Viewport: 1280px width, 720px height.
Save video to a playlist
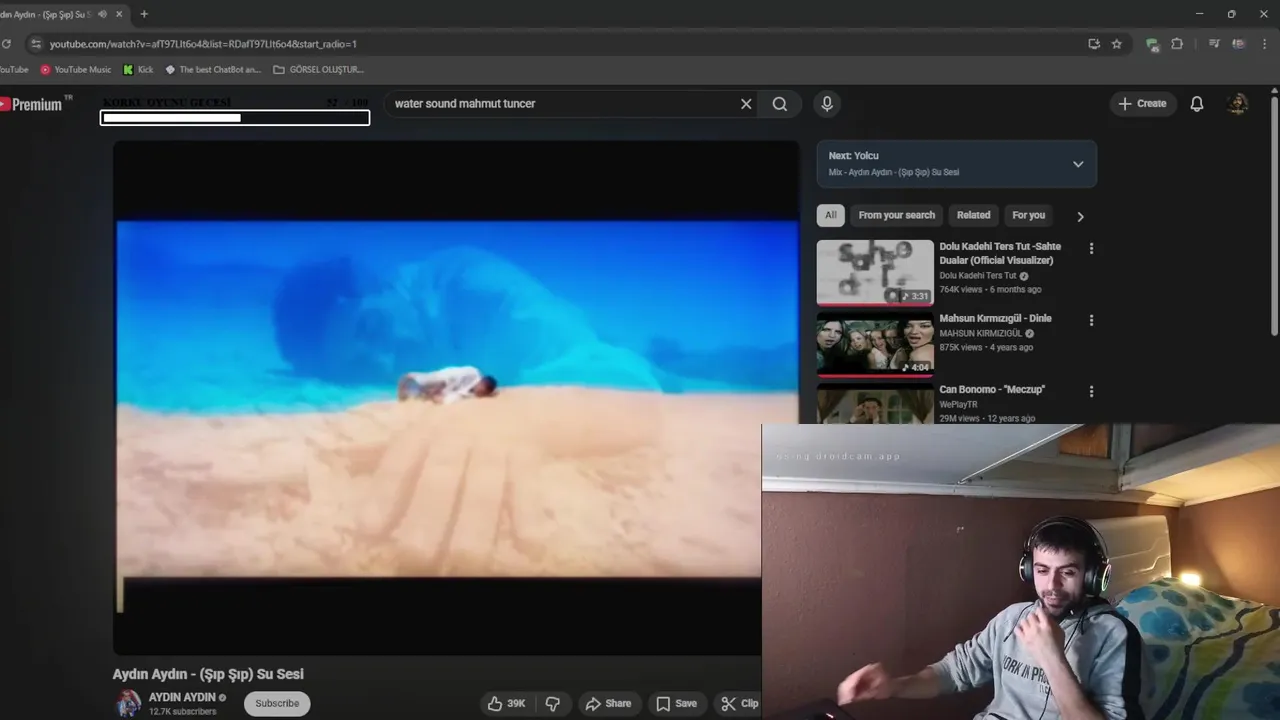(676, 703)
